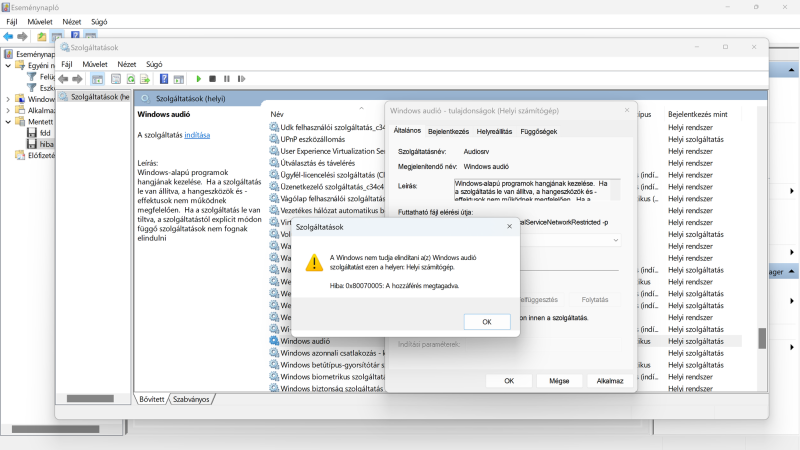This screenshot has width=800, height=450.
Task: Open Nézet menu in Eseménynapló window
Action: coord(71,22)
